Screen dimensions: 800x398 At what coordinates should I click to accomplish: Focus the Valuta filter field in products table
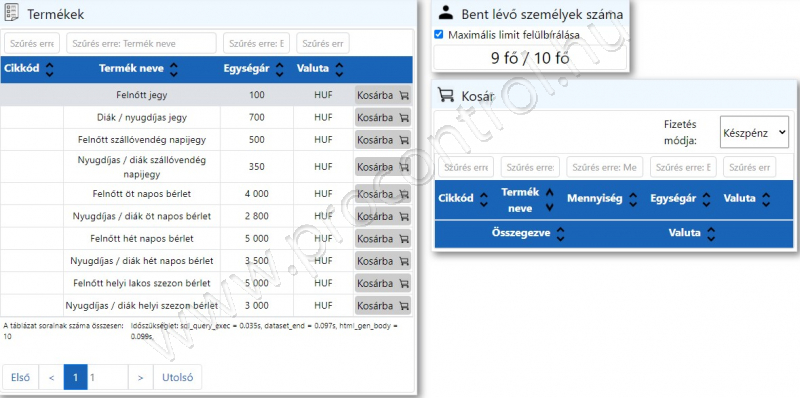(x=323, y=43)
